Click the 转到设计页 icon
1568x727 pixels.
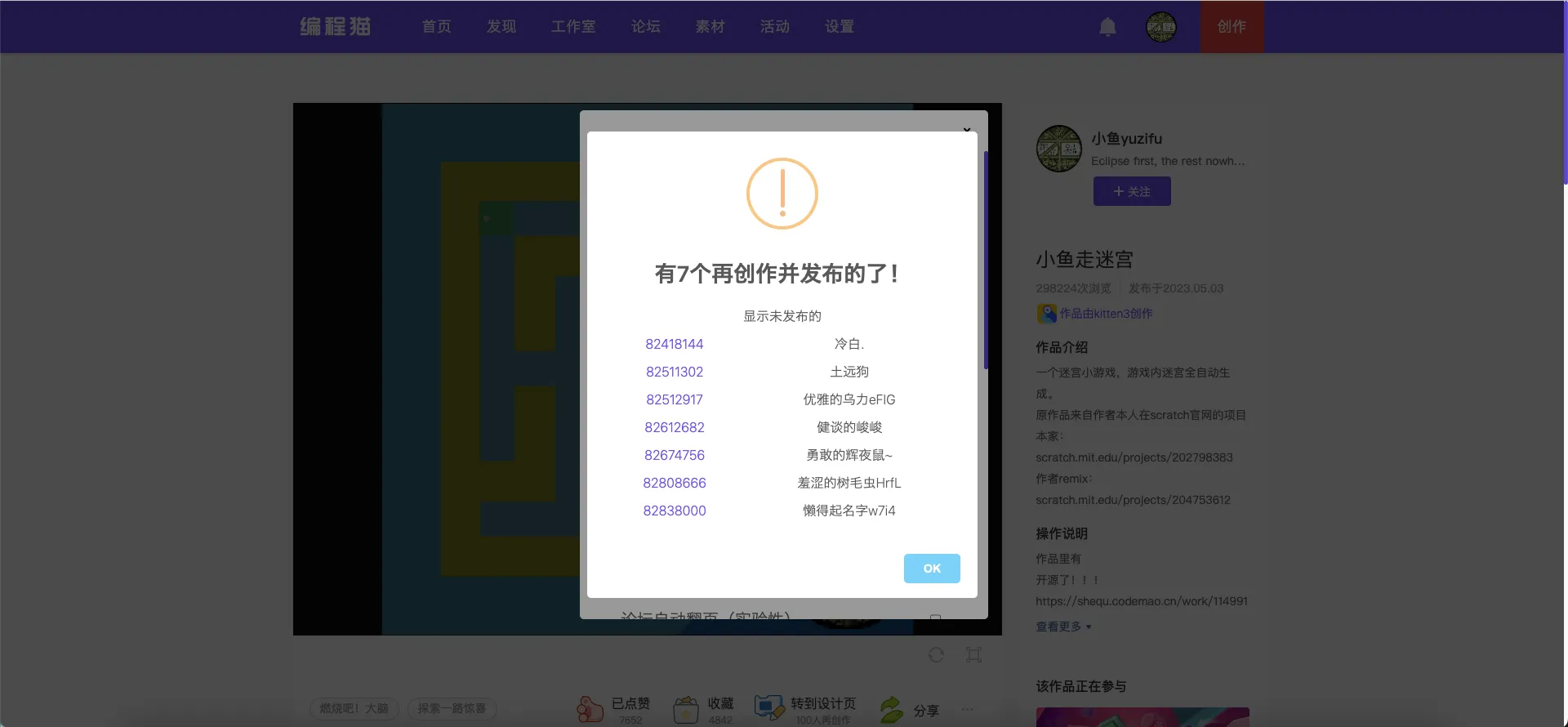(x=768, y=708)
